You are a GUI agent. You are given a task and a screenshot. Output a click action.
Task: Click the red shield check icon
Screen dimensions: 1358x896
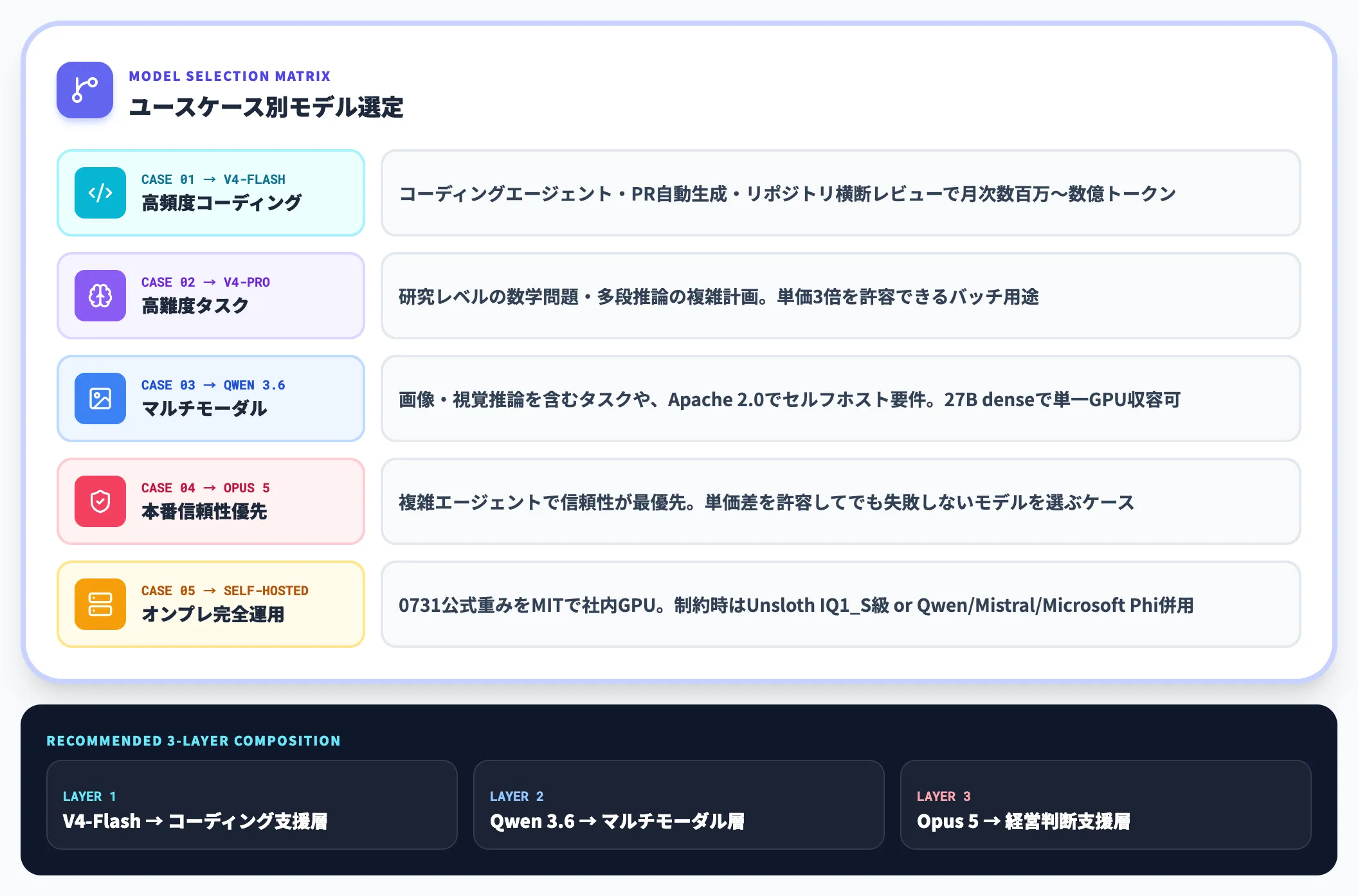[x=100, y=501]
